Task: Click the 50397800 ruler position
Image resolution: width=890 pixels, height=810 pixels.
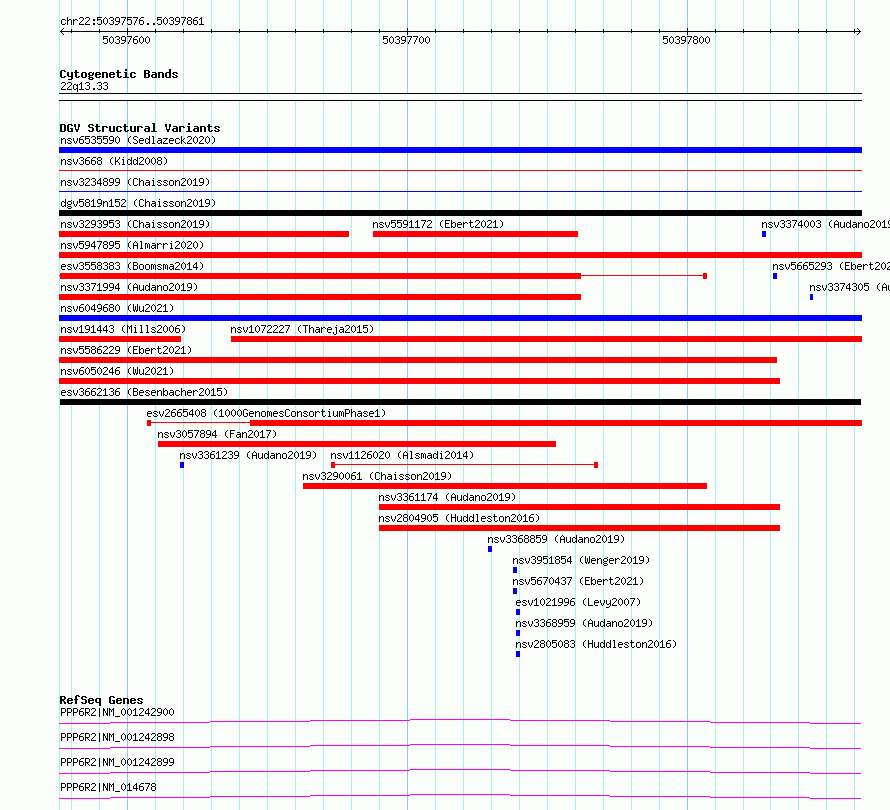Action: [686, 40]
